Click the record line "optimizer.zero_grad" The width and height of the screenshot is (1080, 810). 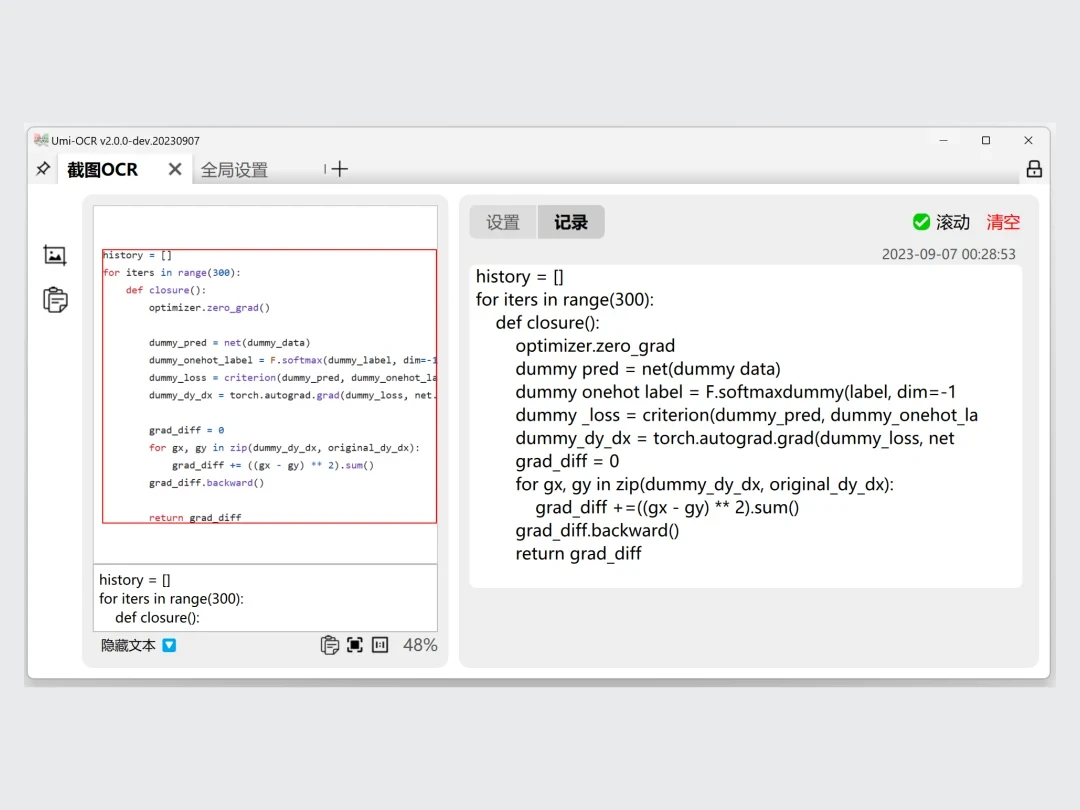point(595,346)
